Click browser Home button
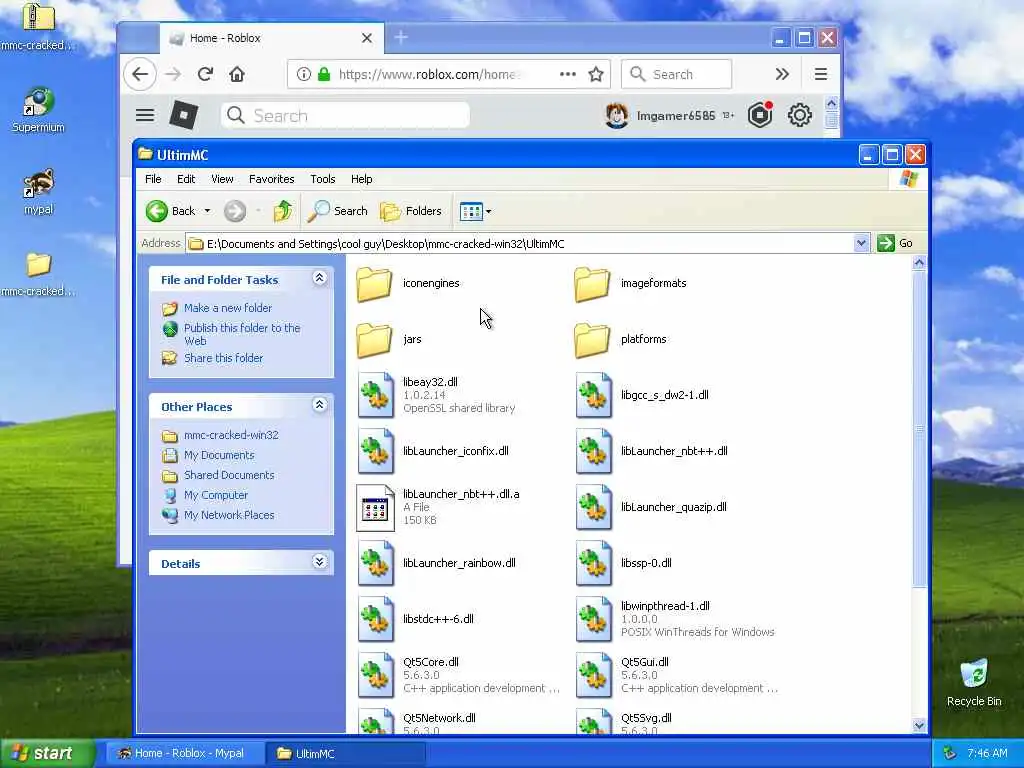Screen dimensions: 1024x768 click(237, 74)
